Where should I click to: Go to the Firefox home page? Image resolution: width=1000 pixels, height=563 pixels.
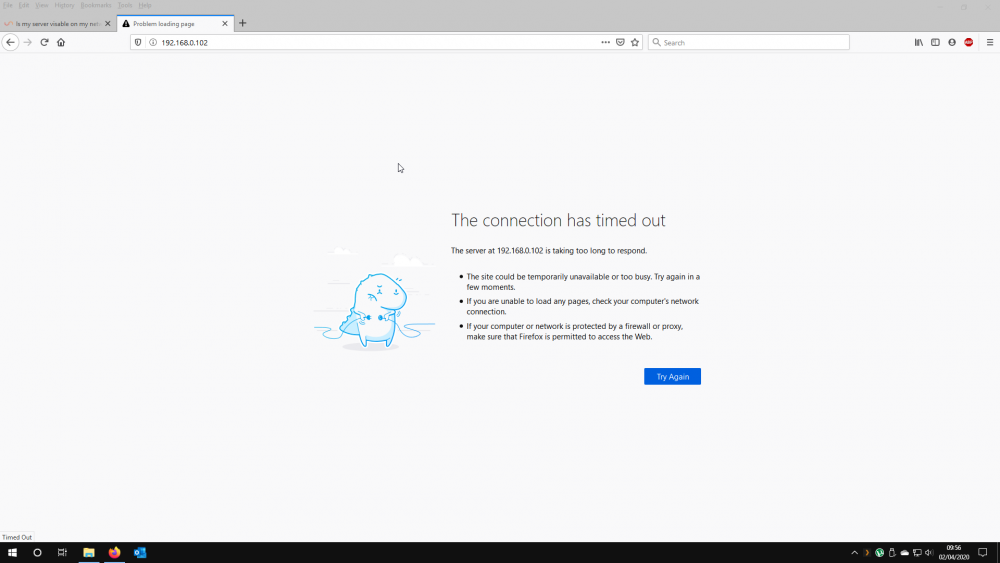click(x=61, y=42)
